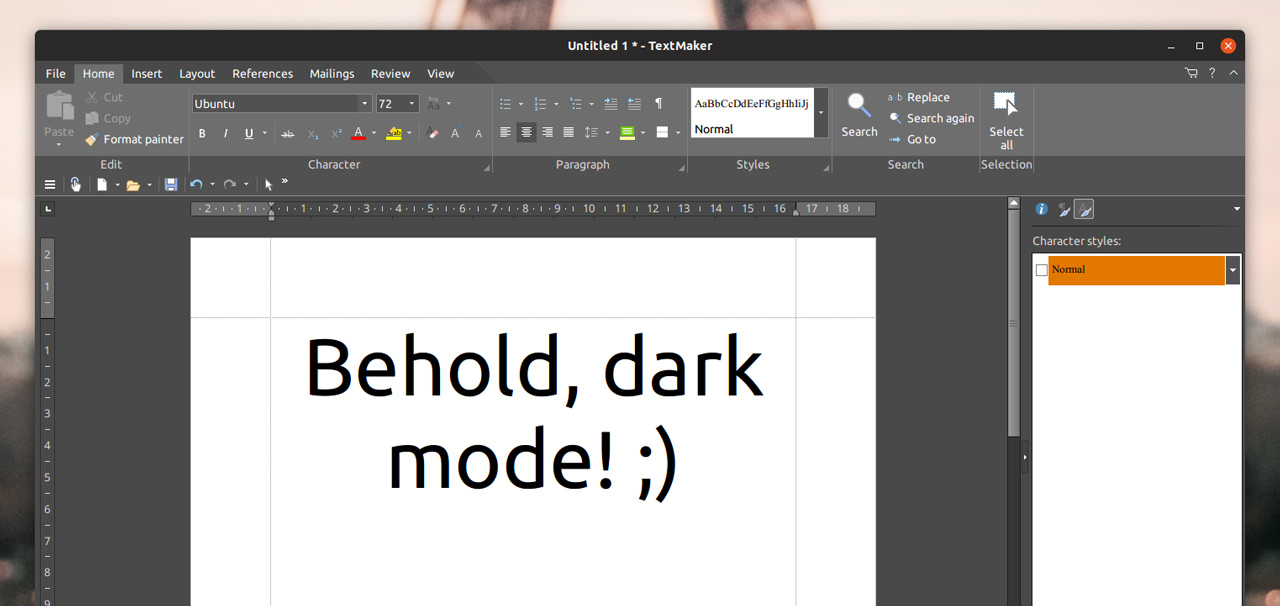Click Search again
The width and height of the screenshot is (1280, 606).
click(931, 118)
